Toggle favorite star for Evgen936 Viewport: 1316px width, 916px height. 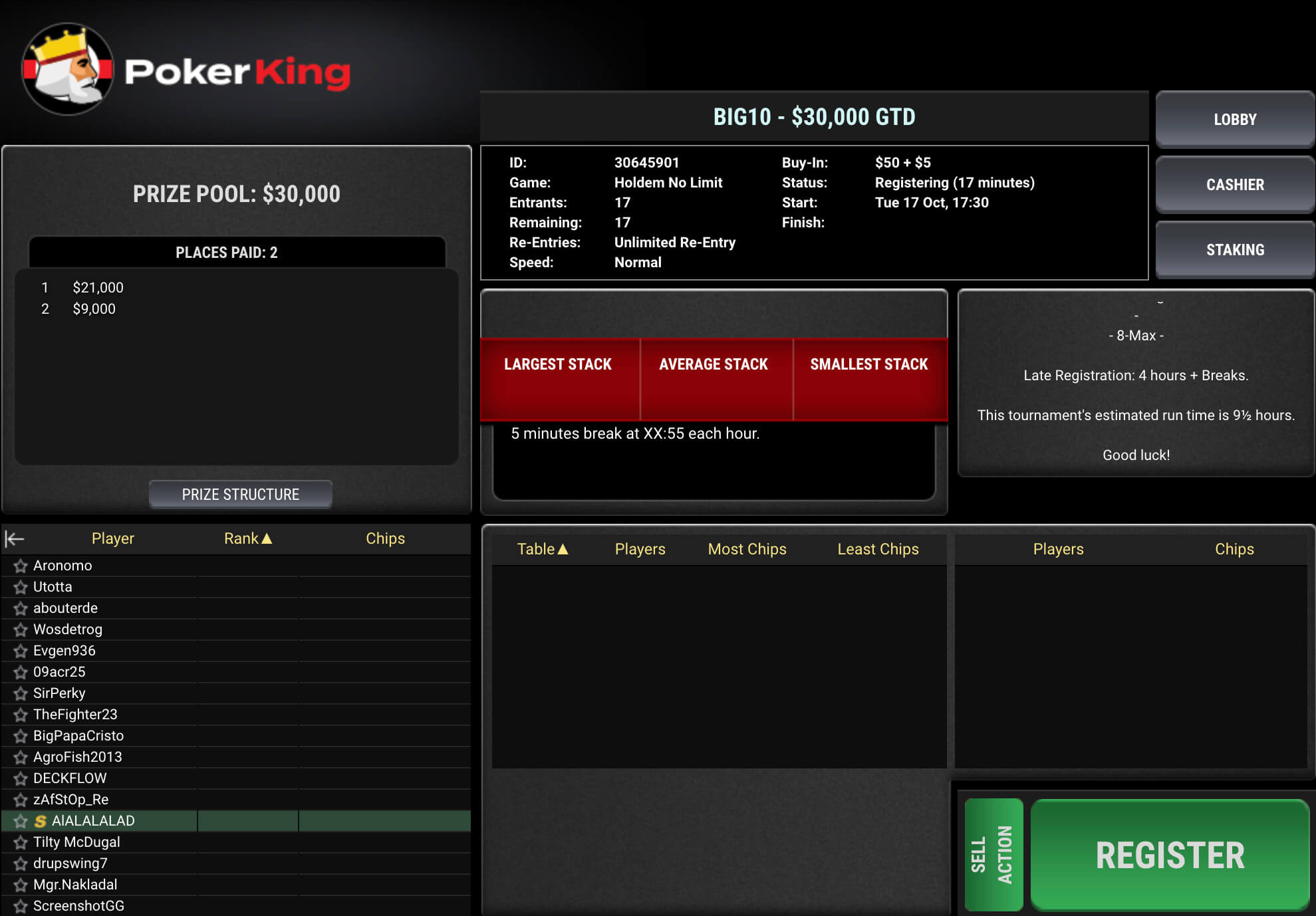coord(21,651)
